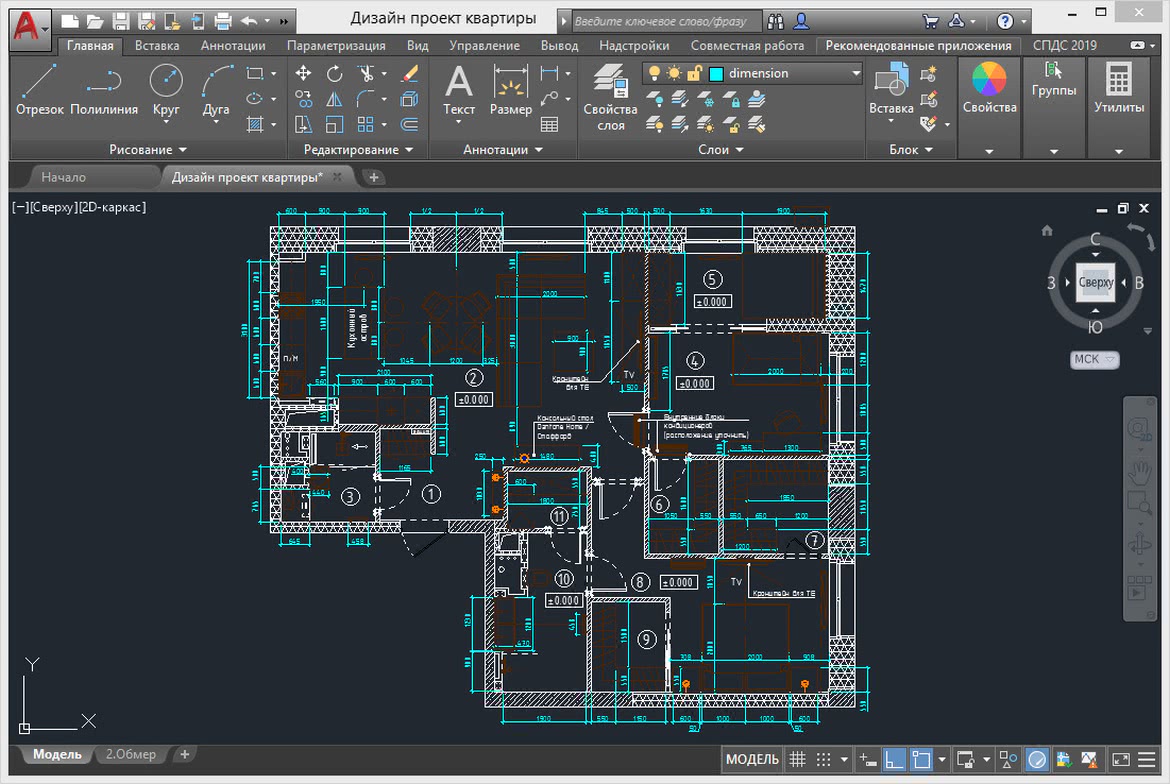The height and width of the screenshot is (784, 1170).
Task: Open the Свойства color wheel panel
Action: click(x=989, y=85)
